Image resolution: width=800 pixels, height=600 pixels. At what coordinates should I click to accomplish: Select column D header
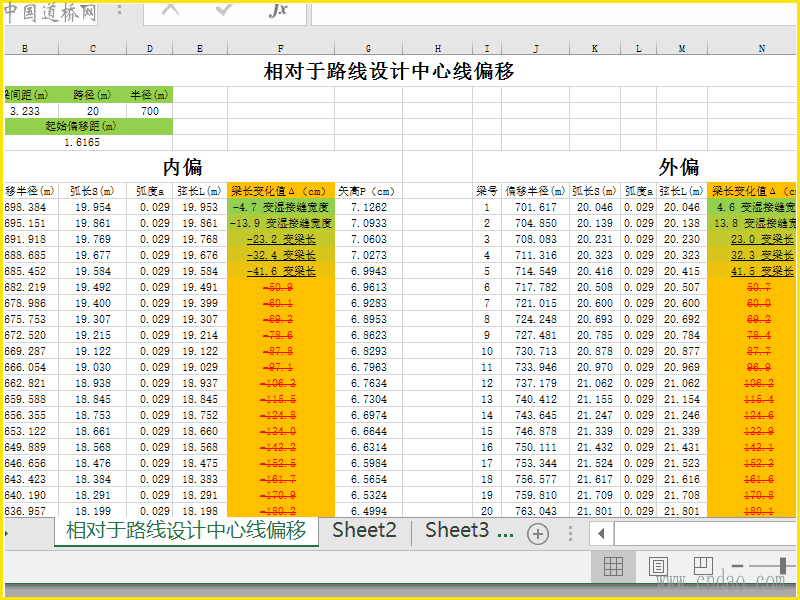(149, 48)
